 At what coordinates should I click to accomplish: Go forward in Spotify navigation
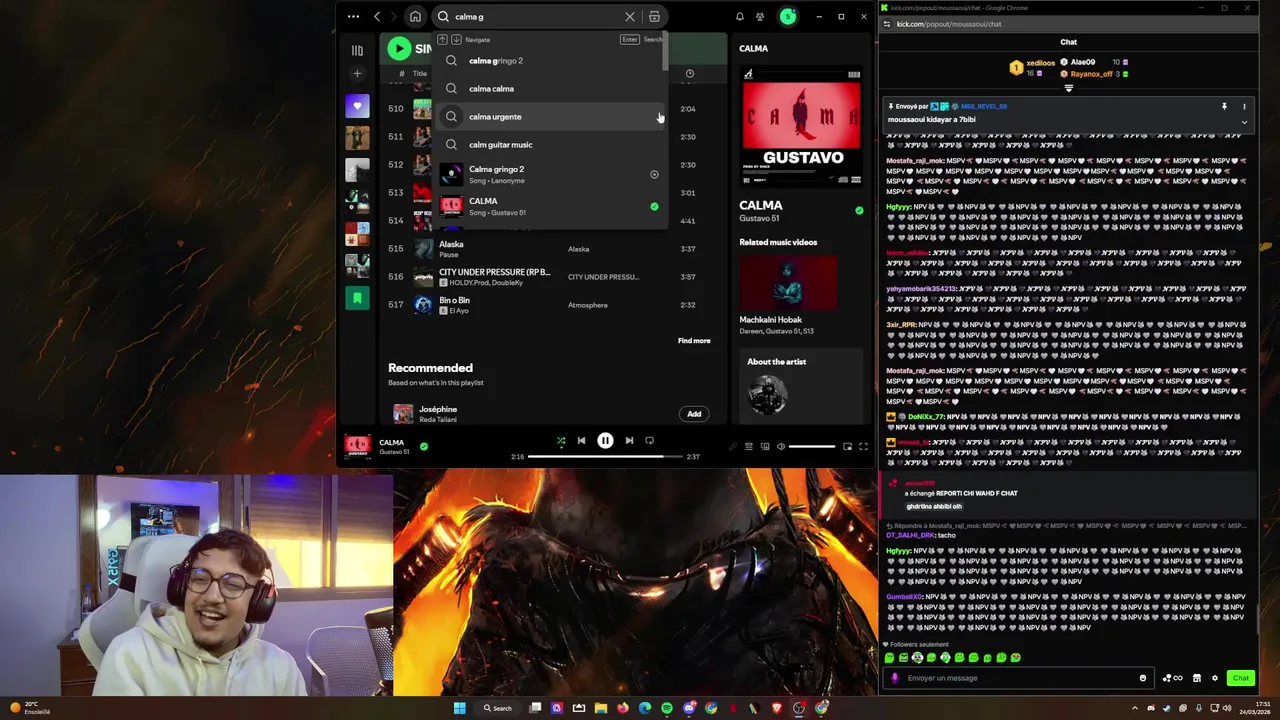point(393,16)
